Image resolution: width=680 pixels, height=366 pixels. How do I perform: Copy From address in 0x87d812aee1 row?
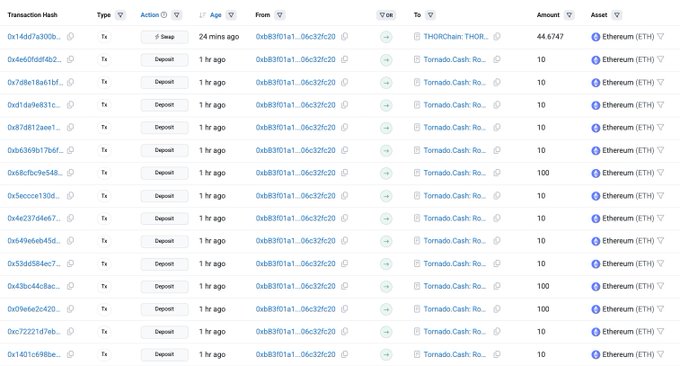(x=344, y=127)
